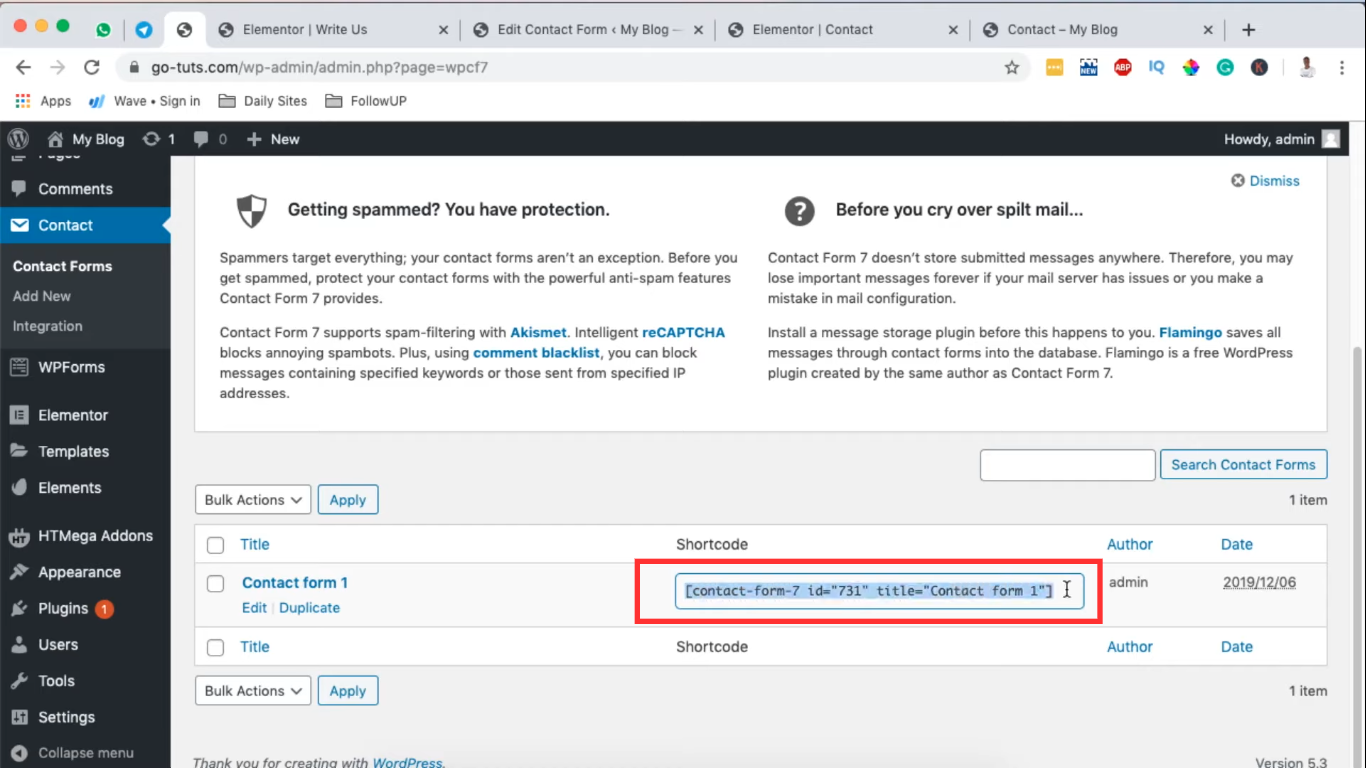Open Chrome's three-dot menu

[1341, 67]
